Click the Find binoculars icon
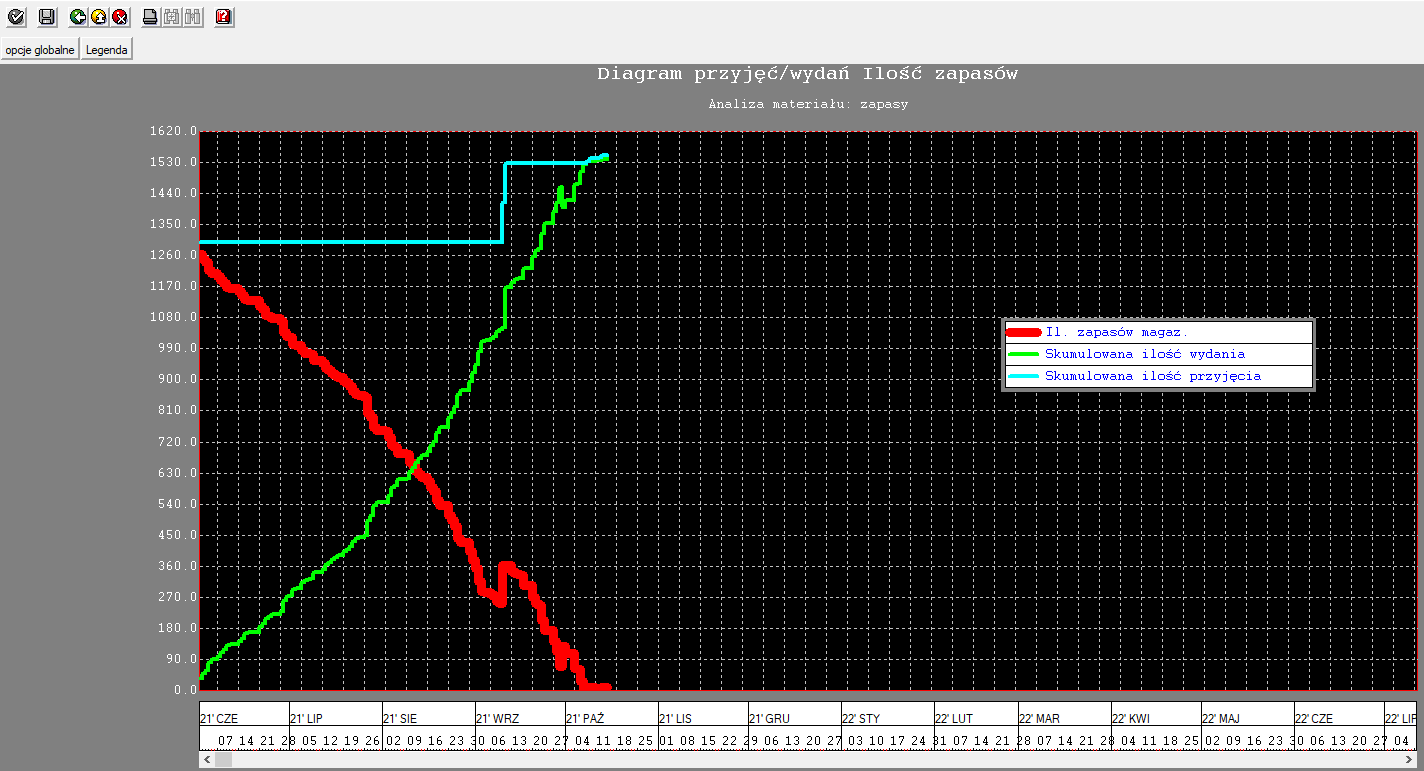1424x771 pixels. click(x=171, y=16)
